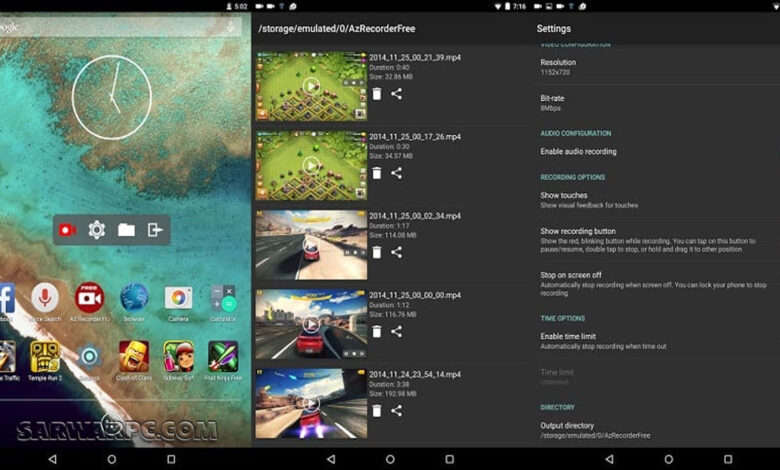The height and width of the screenshot is (470, 780).
Task: Play thumbnail of 2014_11_25_00_21_39.mp4
Action: pyautogui.click(x=311, y=86)
